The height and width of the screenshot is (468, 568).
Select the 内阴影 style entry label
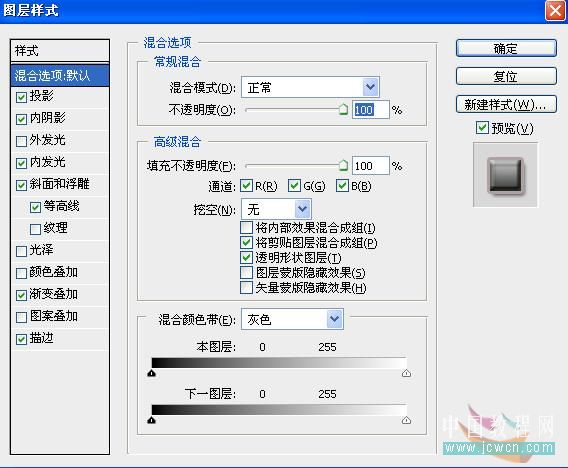pos(47,118)
